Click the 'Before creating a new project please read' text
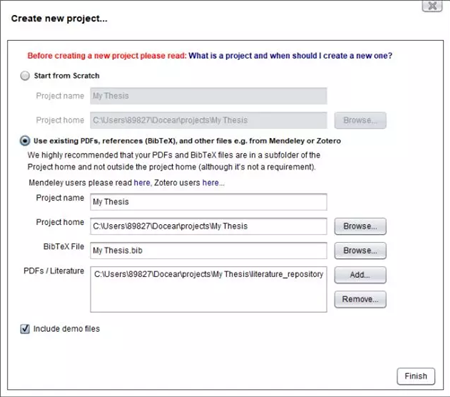This screenshot has height=397, width=450. [107, 56]
